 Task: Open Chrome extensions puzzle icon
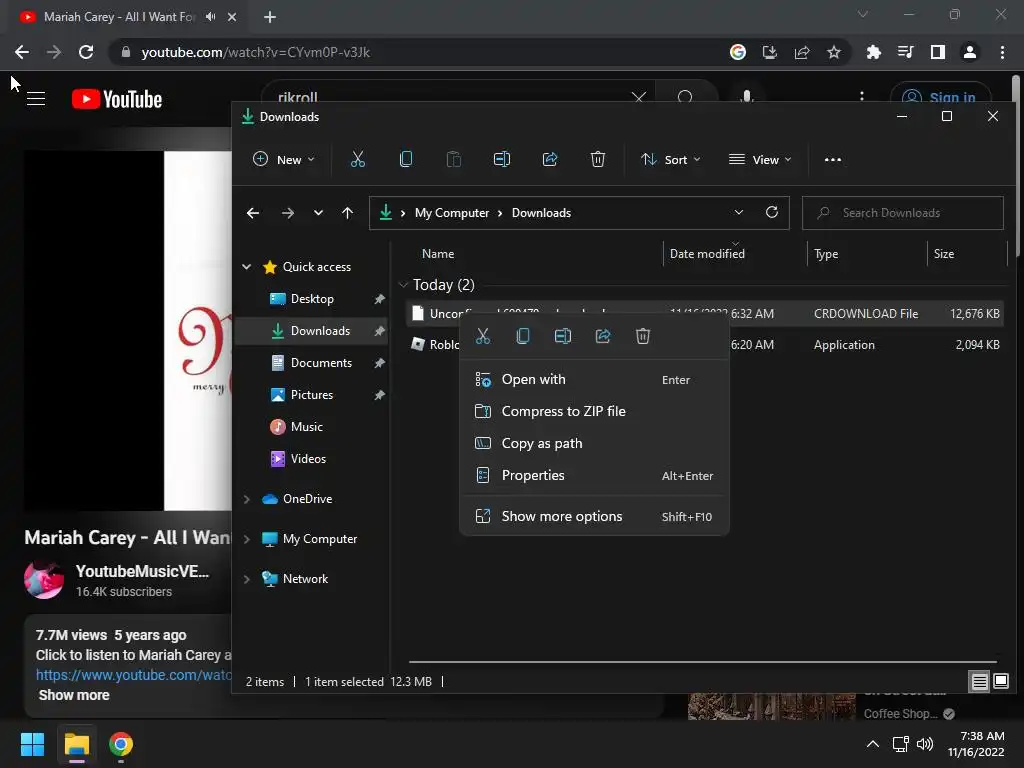[873, 52]
